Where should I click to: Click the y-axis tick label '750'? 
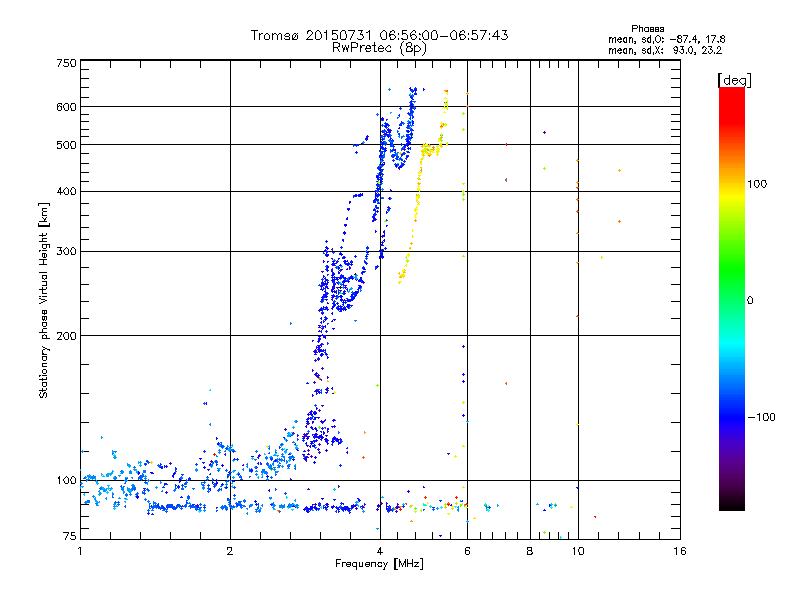(67, 63)
